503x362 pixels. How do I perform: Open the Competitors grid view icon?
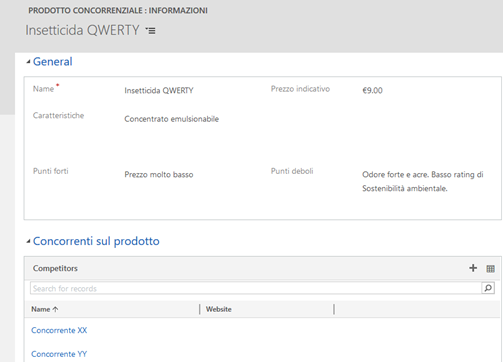coord(490,269)
